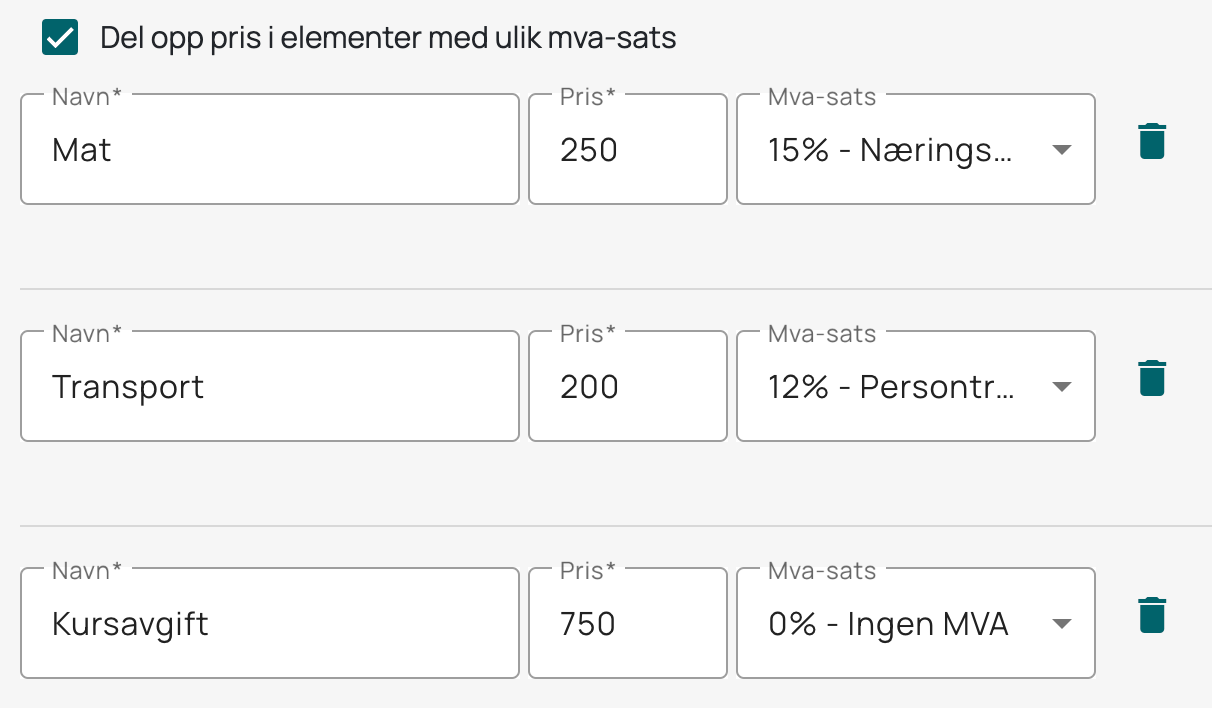Delete the Mat price element
1212x708 pixels.
pyautogui.click(x=1152, y=141)
